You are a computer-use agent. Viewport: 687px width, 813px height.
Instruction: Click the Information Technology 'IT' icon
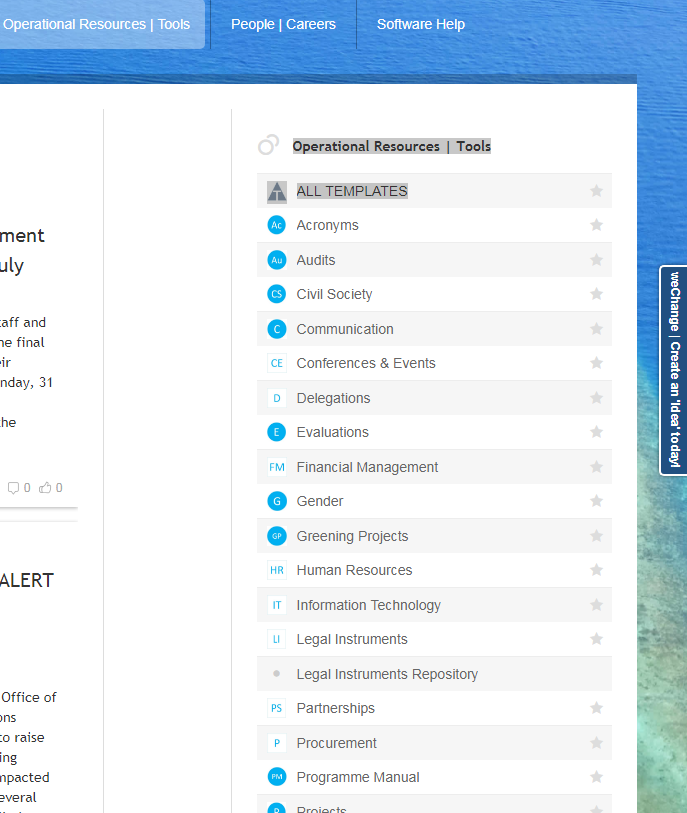[277, 605]
